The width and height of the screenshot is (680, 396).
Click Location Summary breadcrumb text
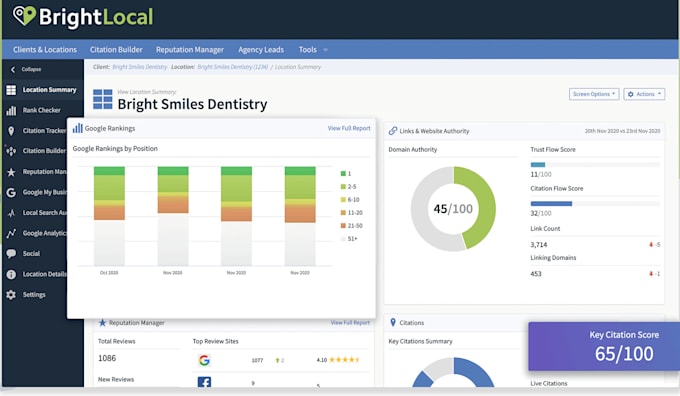coord(298,67)
